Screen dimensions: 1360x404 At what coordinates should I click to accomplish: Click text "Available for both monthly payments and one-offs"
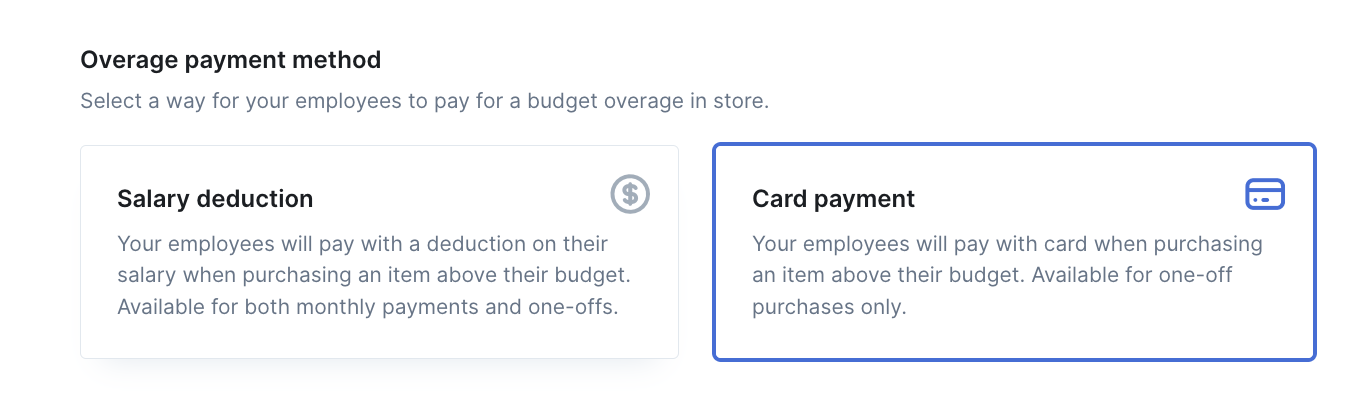tap(367, 307)
